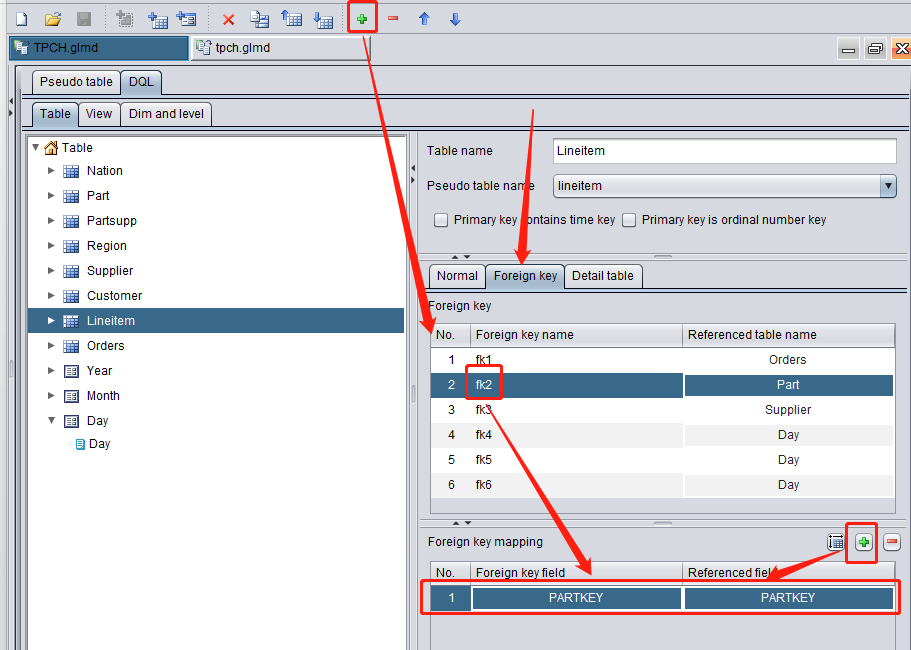The width and height of the screenshot is (911, 650).
Task: Click the blue move down arrow
Action: tap(455, 19)
